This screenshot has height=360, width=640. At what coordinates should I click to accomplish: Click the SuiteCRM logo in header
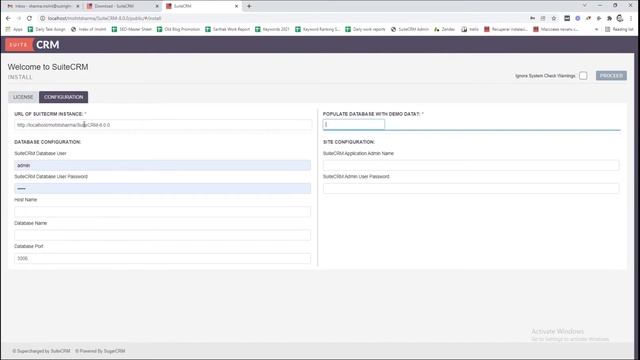coord(33,44)
